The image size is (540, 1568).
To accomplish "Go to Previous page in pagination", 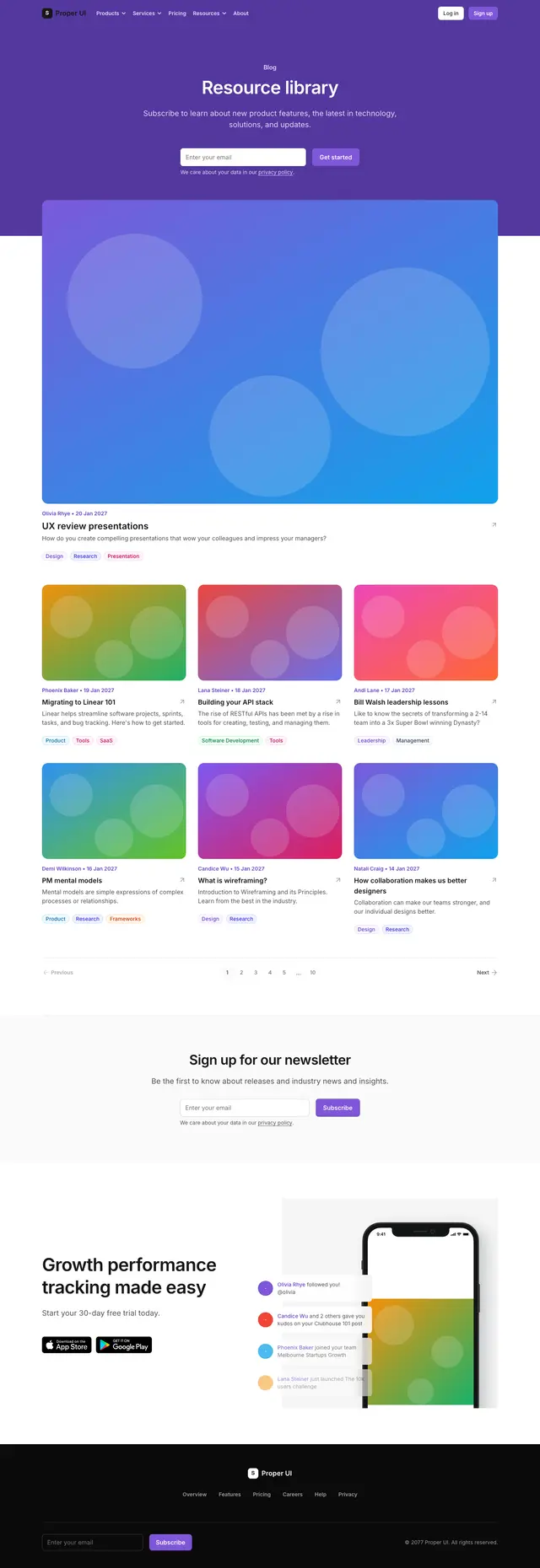I will 58,973.
